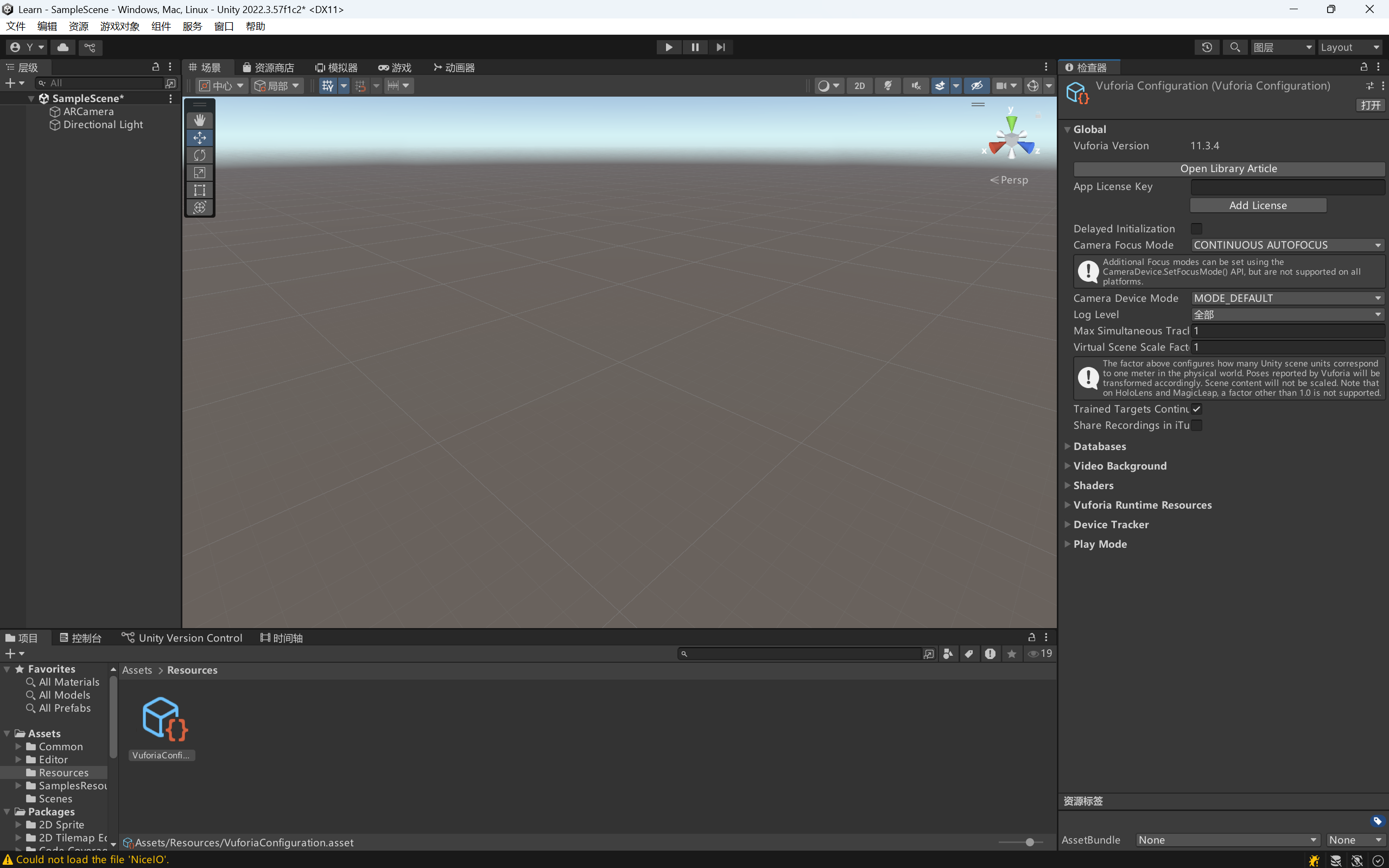
Task: Enable Delayed Initialization checkbox
Action: pyautogui.click(x=1196, y=229)
